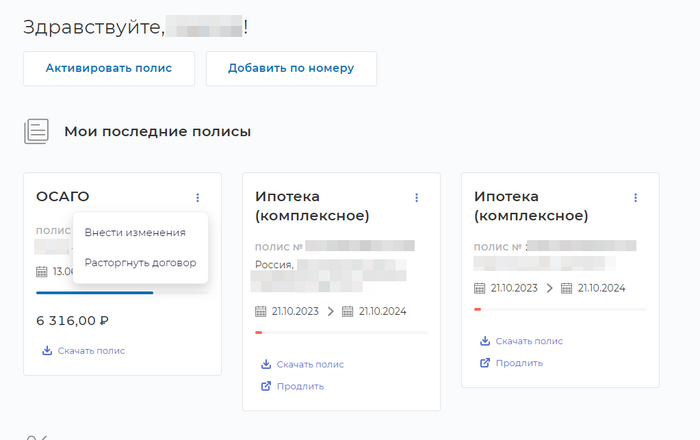Click the 6 316,00 ₽ price on ОСАГО card
Image resolution: width=700 pixels, height=440 pixels.
click(72, 321)
